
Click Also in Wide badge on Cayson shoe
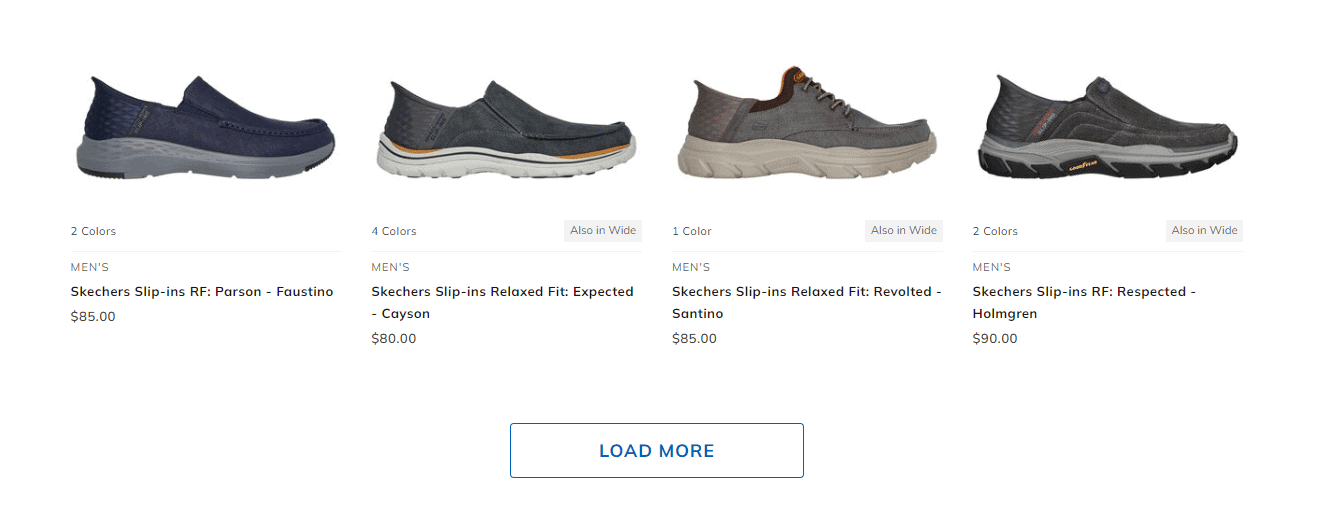(x=603, y=231)
